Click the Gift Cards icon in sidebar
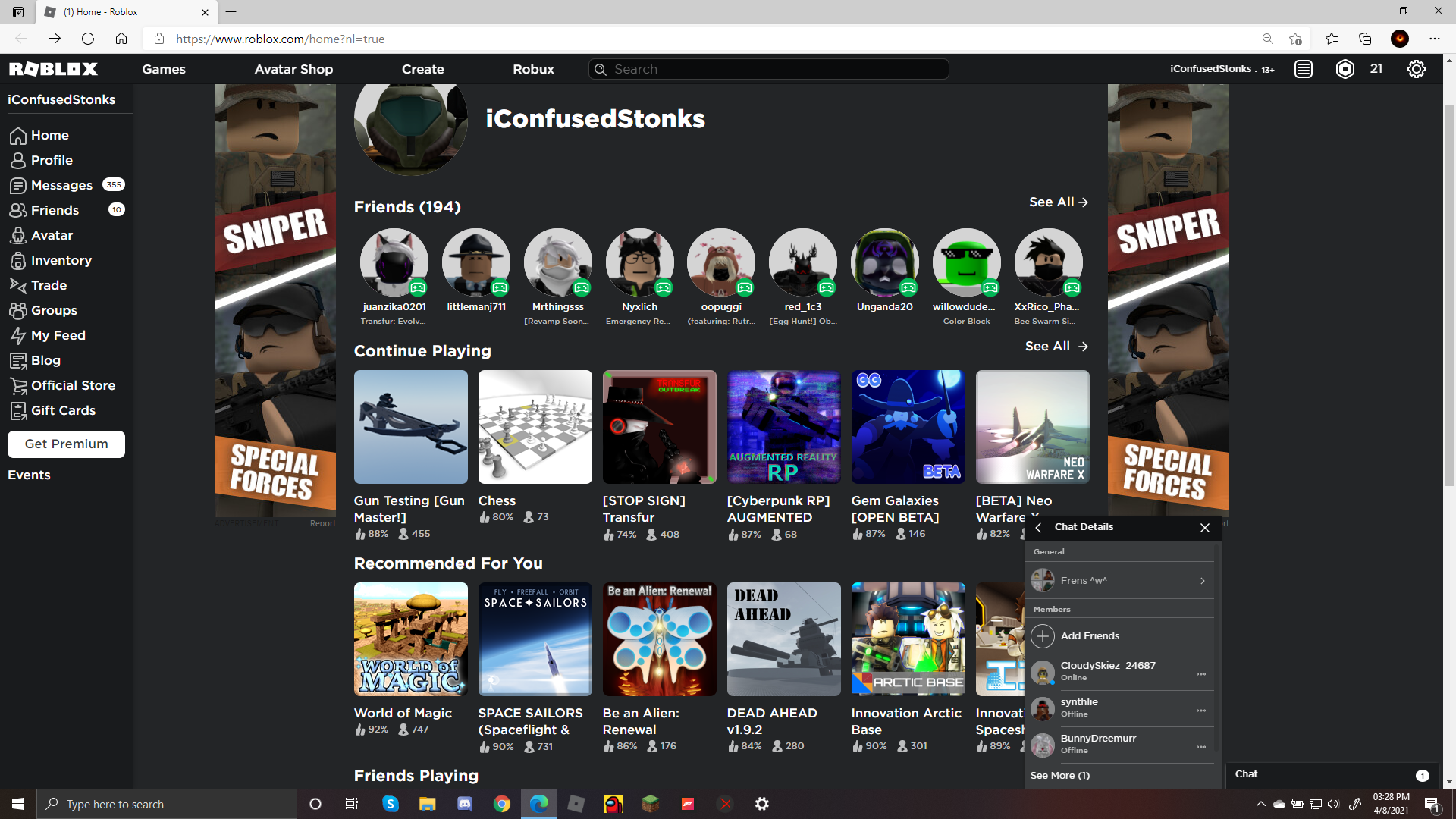1456x819 pixels. 18,410
